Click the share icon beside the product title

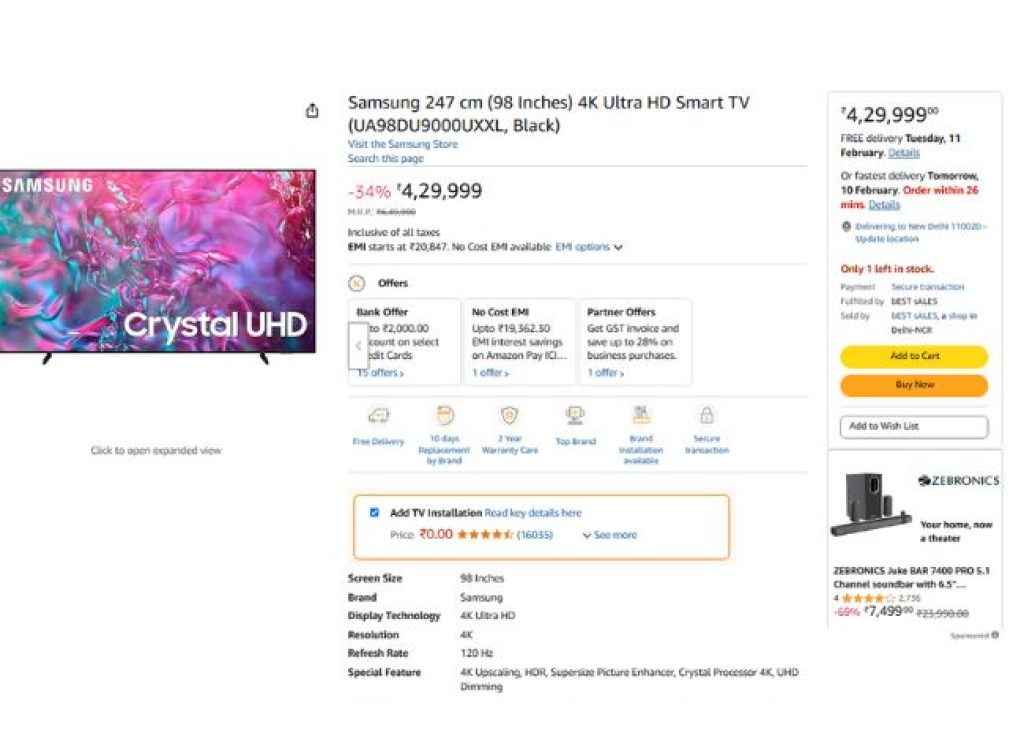click(x=312, y=111)
